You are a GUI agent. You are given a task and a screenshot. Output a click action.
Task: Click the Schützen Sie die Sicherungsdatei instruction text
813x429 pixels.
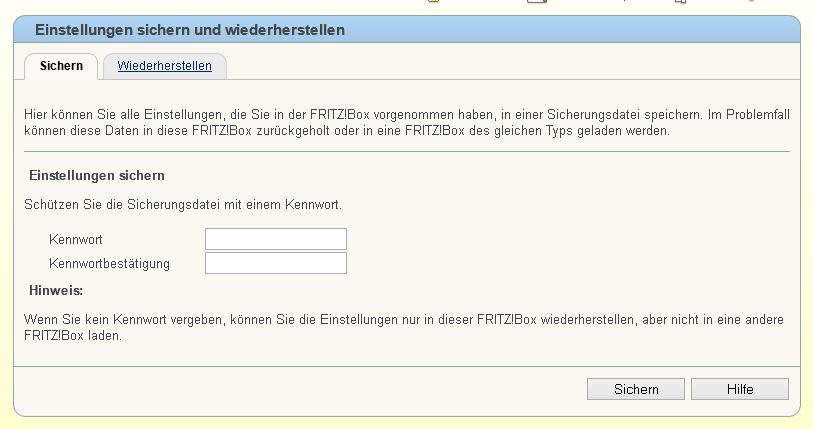point(183,204)
